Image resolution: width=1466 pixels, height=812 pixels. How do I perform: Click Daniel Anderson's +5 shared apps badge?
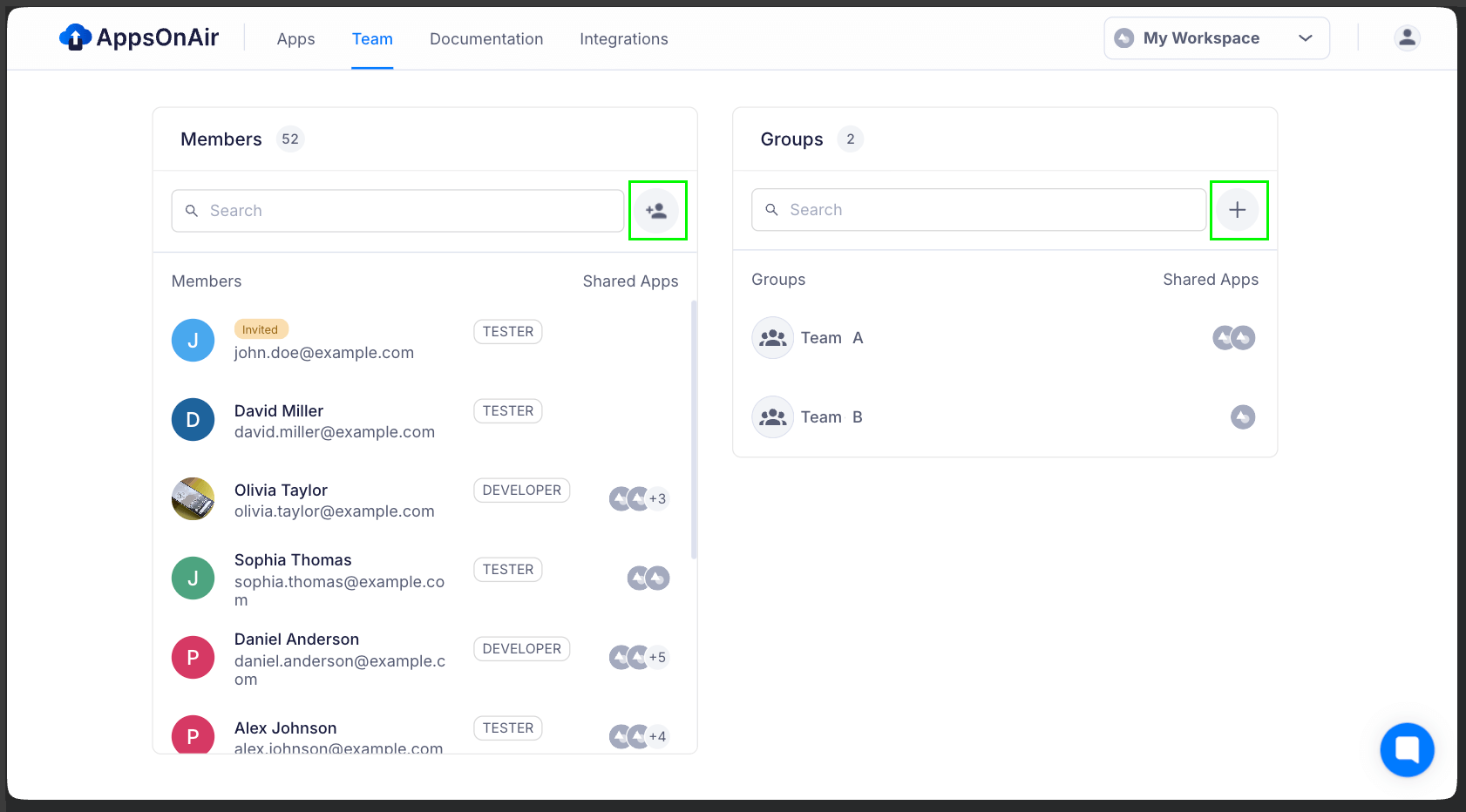point(657,658)
